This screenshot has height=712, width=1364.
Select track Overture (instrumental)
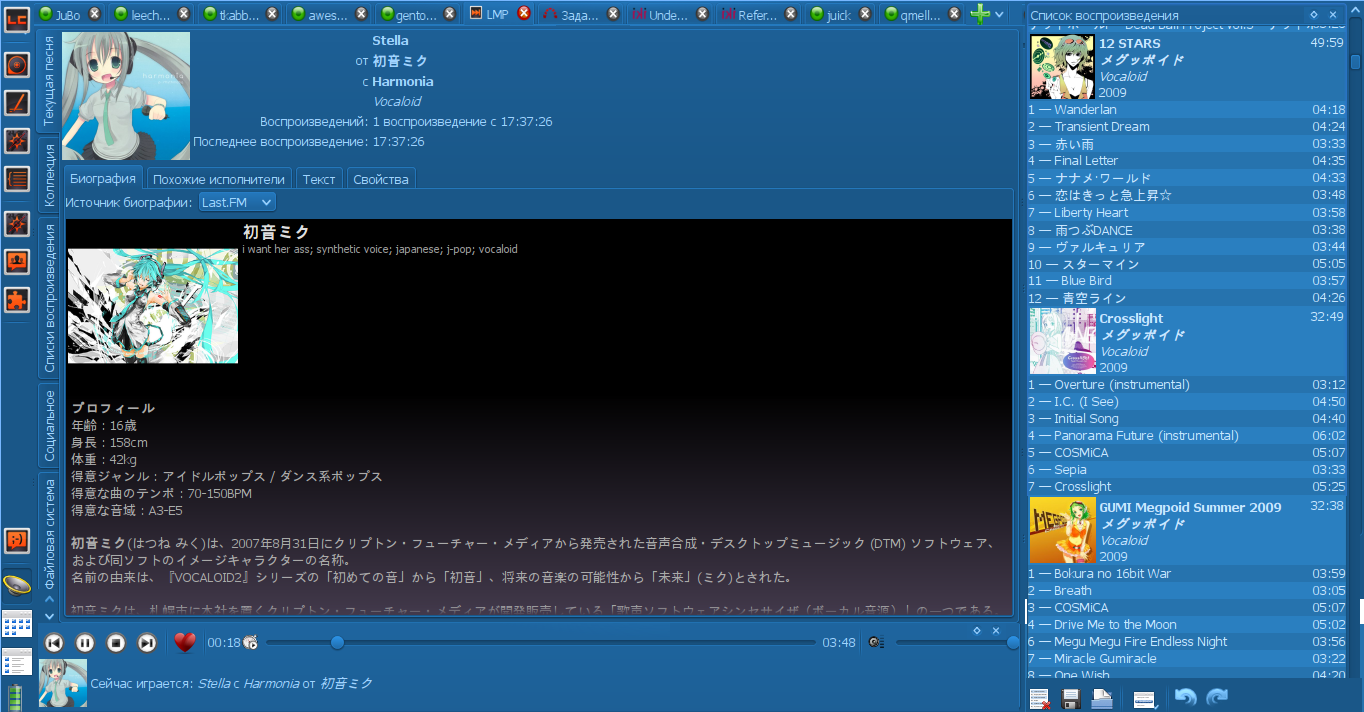pos(1186,385)
